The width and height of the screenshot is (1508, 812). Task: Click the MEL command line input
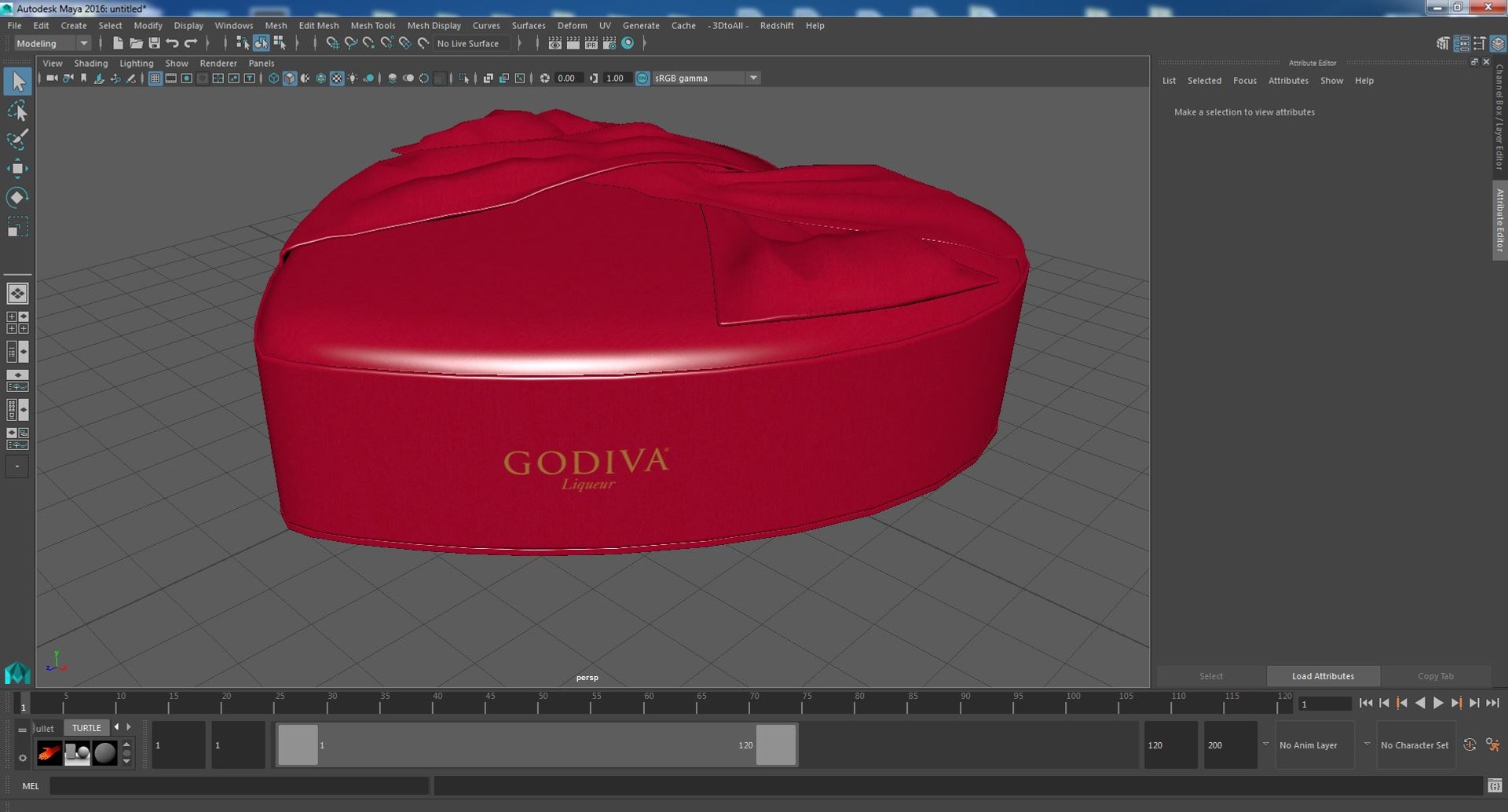(240, 785)
